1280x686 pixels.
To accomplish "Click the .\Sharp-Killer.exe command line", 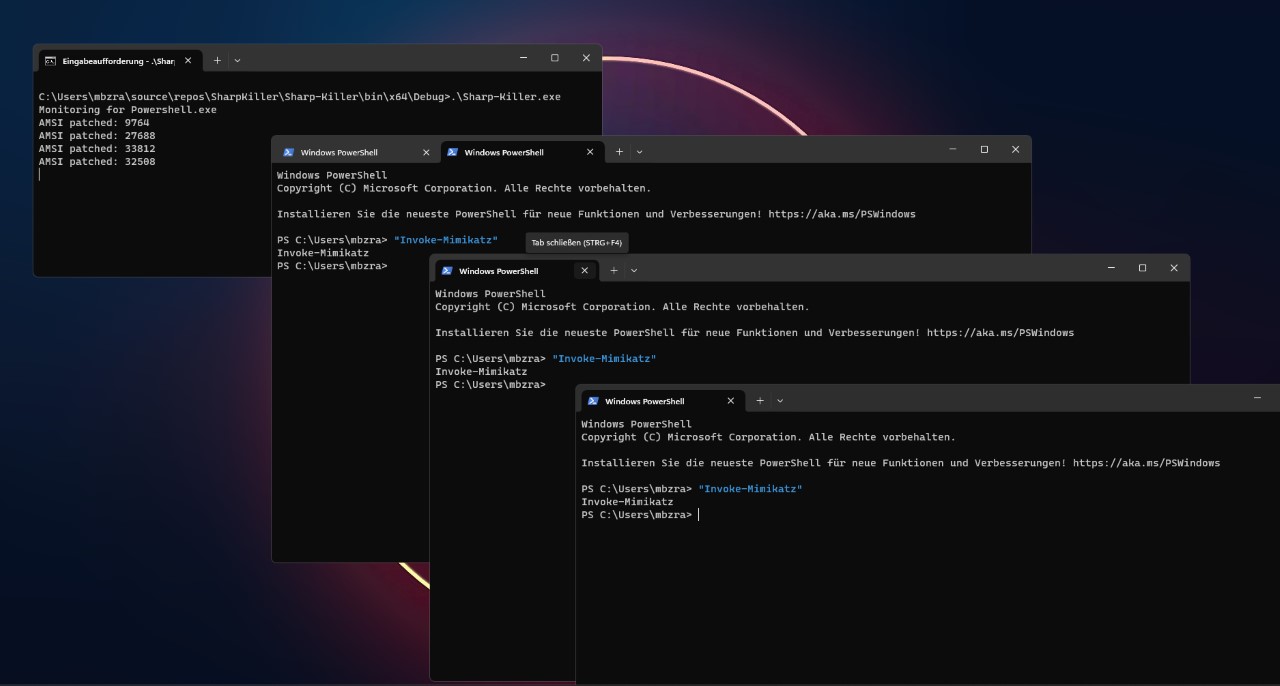I will coord(299,97).
